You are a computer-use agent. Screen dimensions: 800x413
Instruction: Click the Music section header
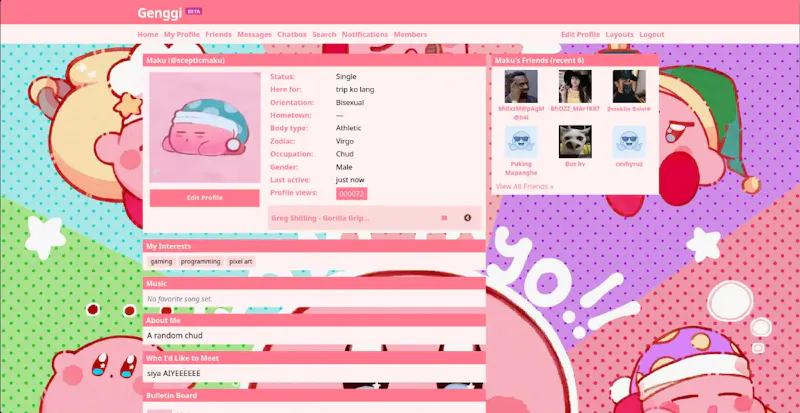pos(314,283)
